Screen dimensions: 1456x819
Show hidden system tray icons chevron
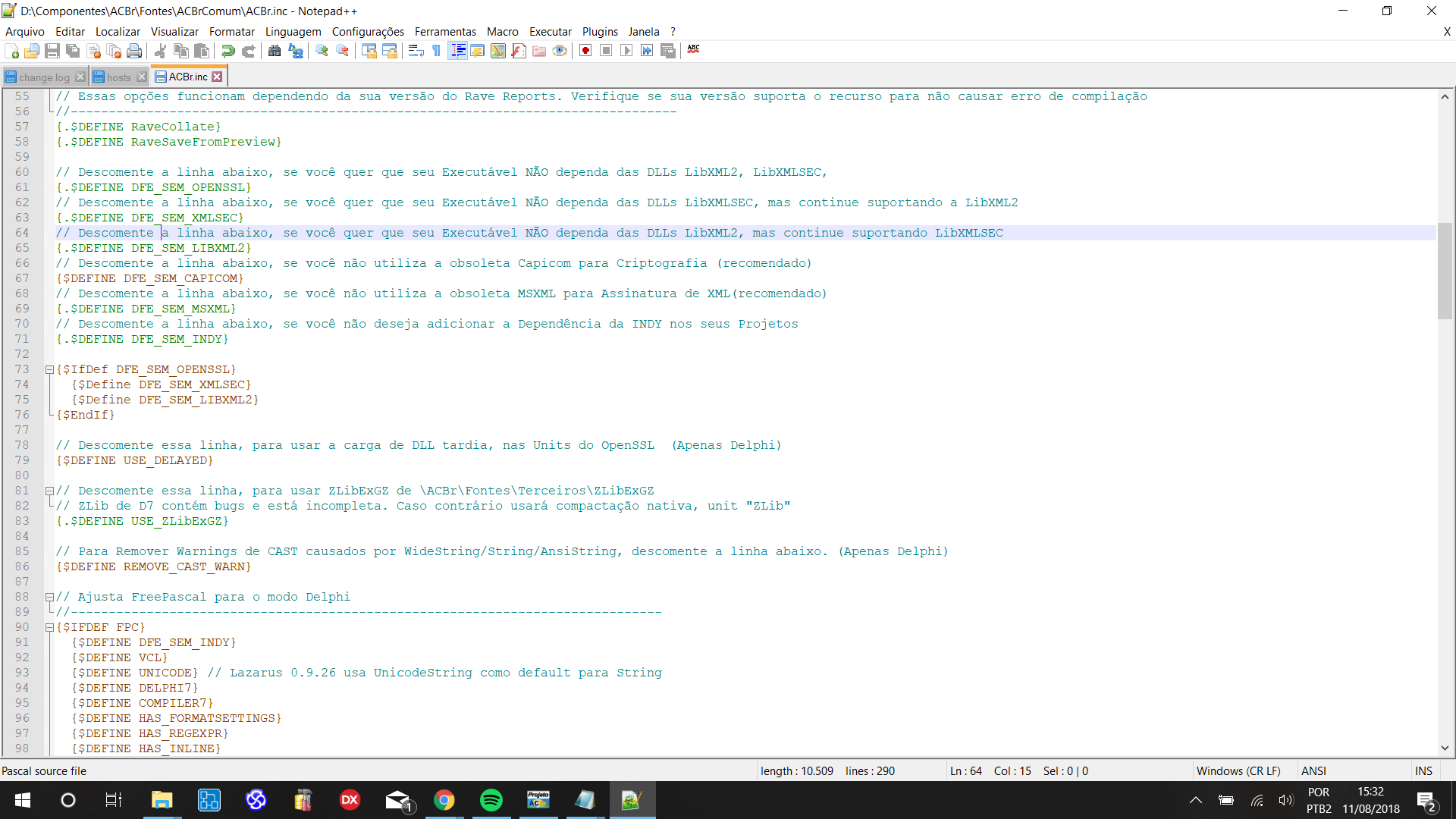point(1196,800)
